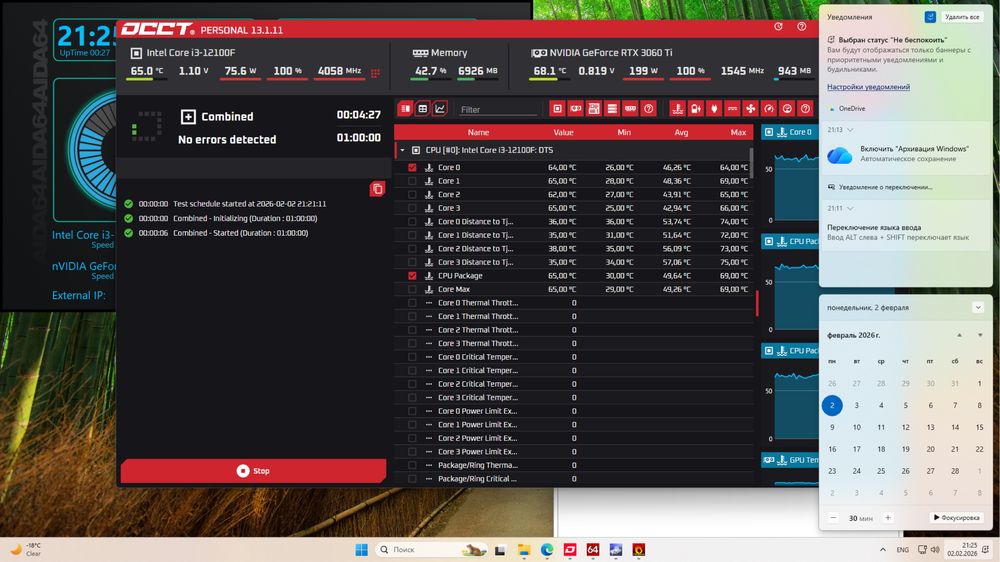The width and height of the screenshot is (1000, 562).
Task: Check the Package/Ring Critical checkbox
Action: [x=412, y=478]
